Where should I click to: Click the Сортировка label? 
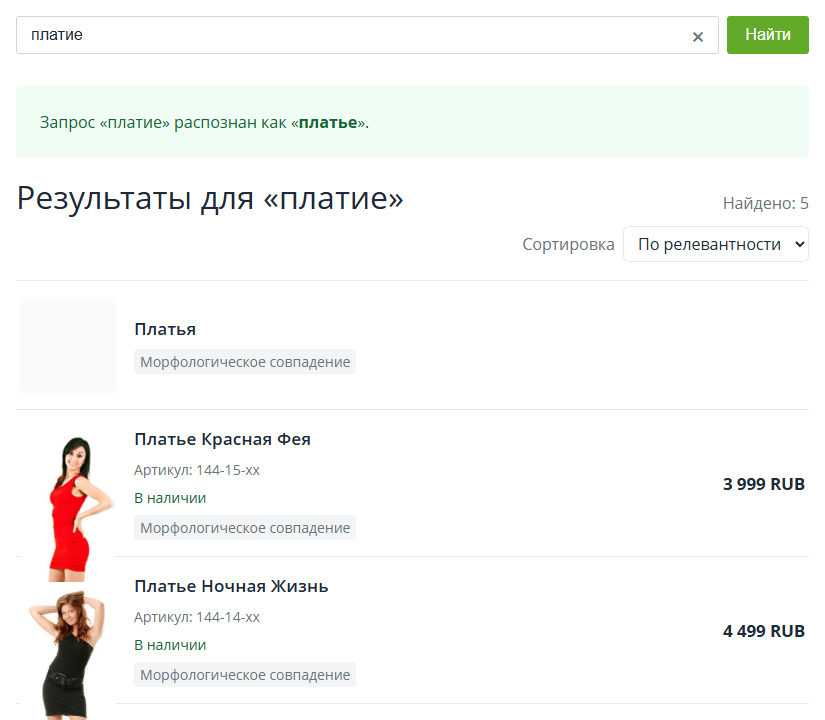pos(568,244)
